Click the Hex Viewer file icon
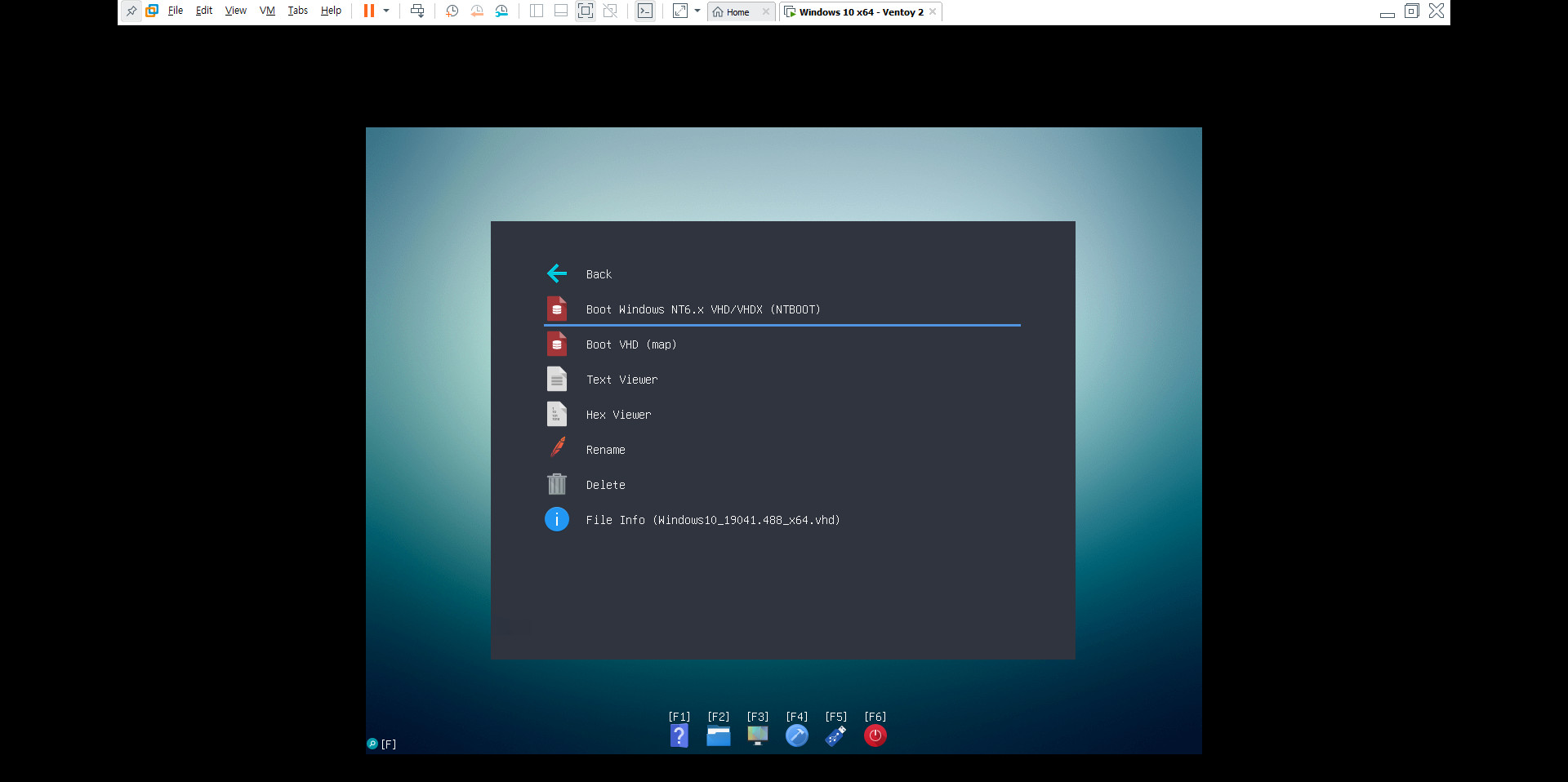 [x=557, y=414]
